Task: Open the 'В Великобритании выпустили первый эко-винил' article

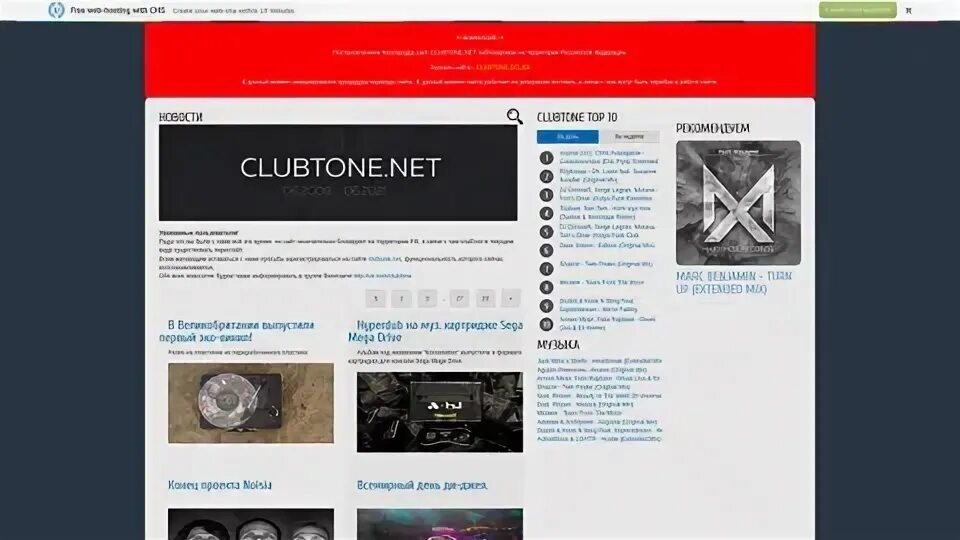Action: [237, 331]
